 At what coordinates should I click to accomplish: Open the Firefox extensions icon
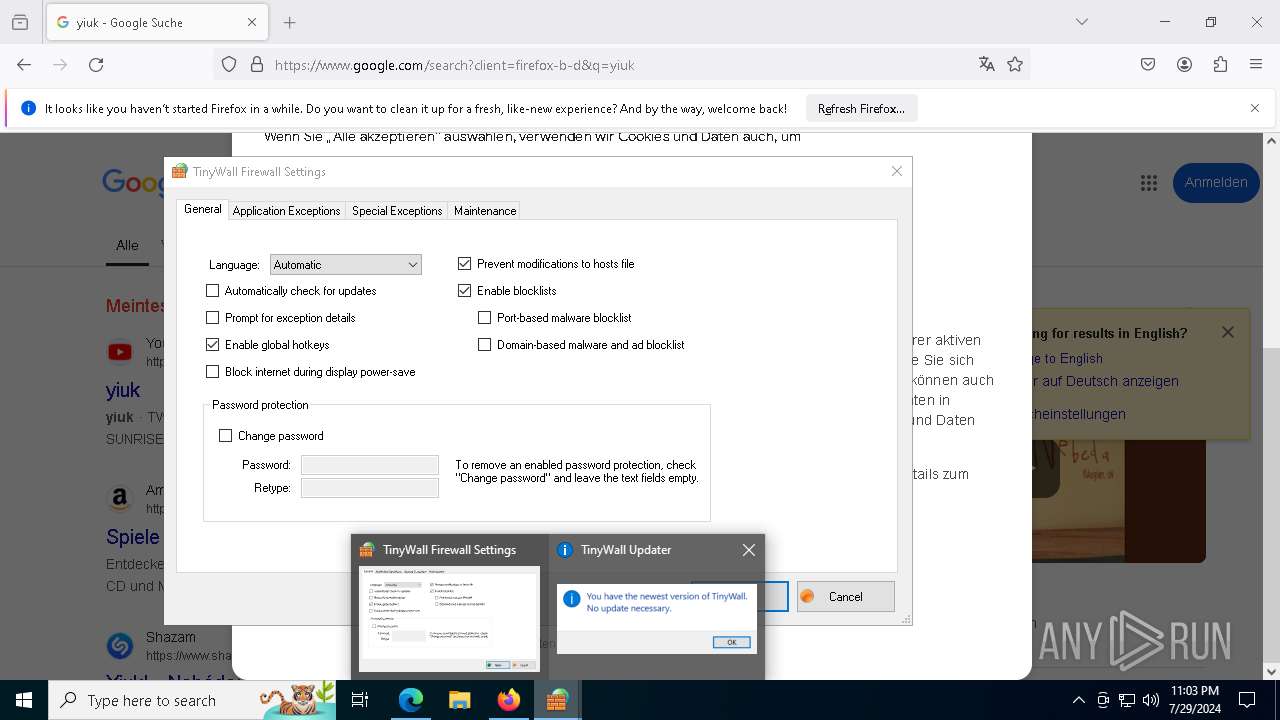click(x=1220, y=65)
